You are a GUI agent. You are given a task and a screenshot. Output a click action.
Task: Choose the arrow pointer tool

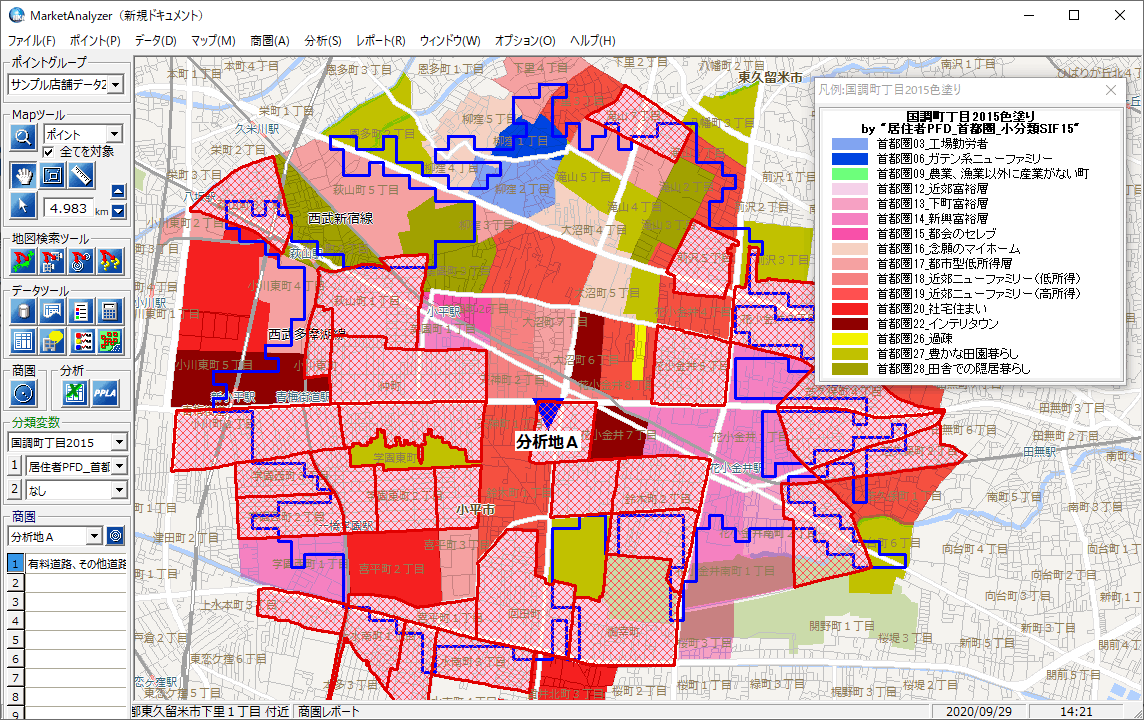coord(23,206)
